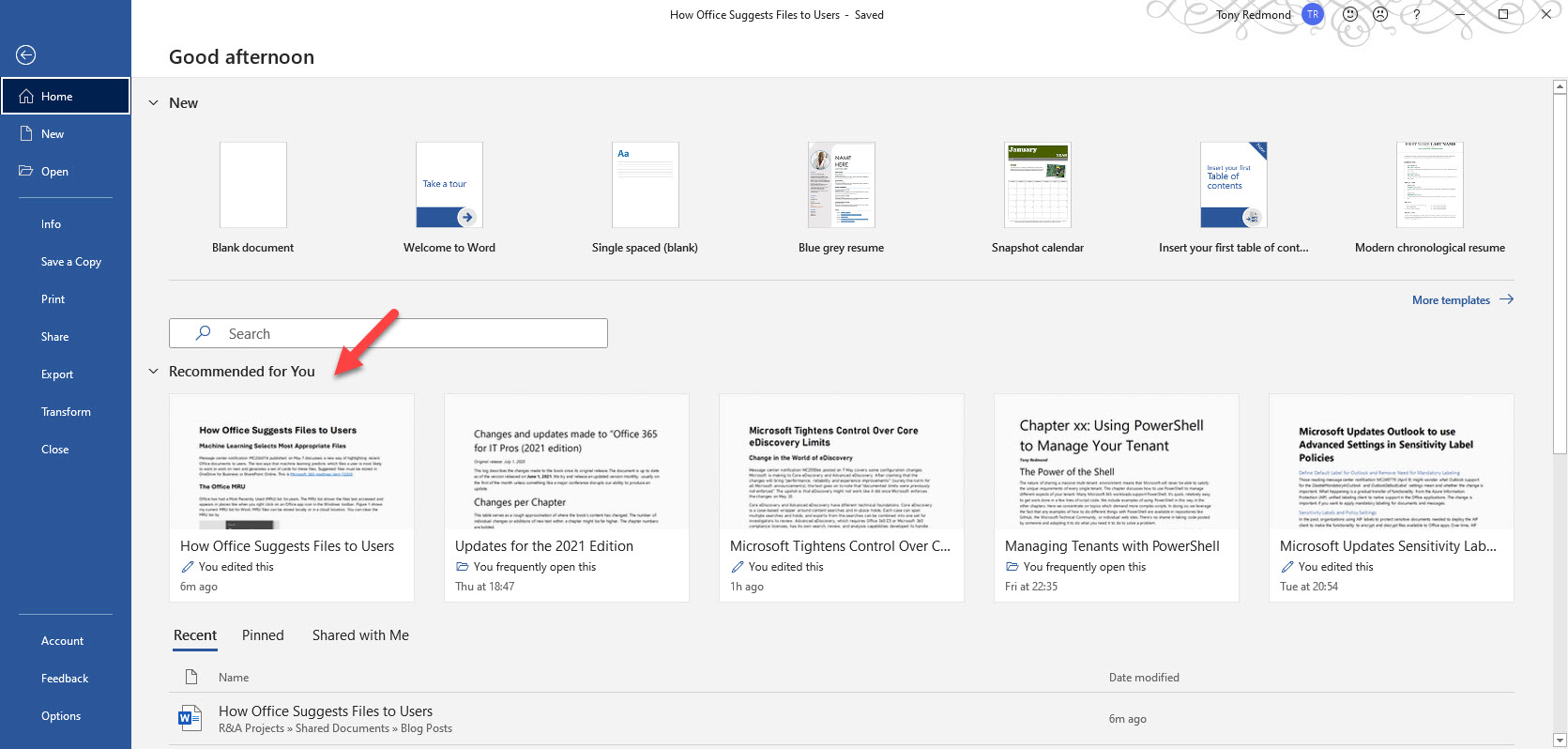Screen dimensions: 1568x749
Task: Click the arrow beside More templates
Action: (x=1506, y=299)
